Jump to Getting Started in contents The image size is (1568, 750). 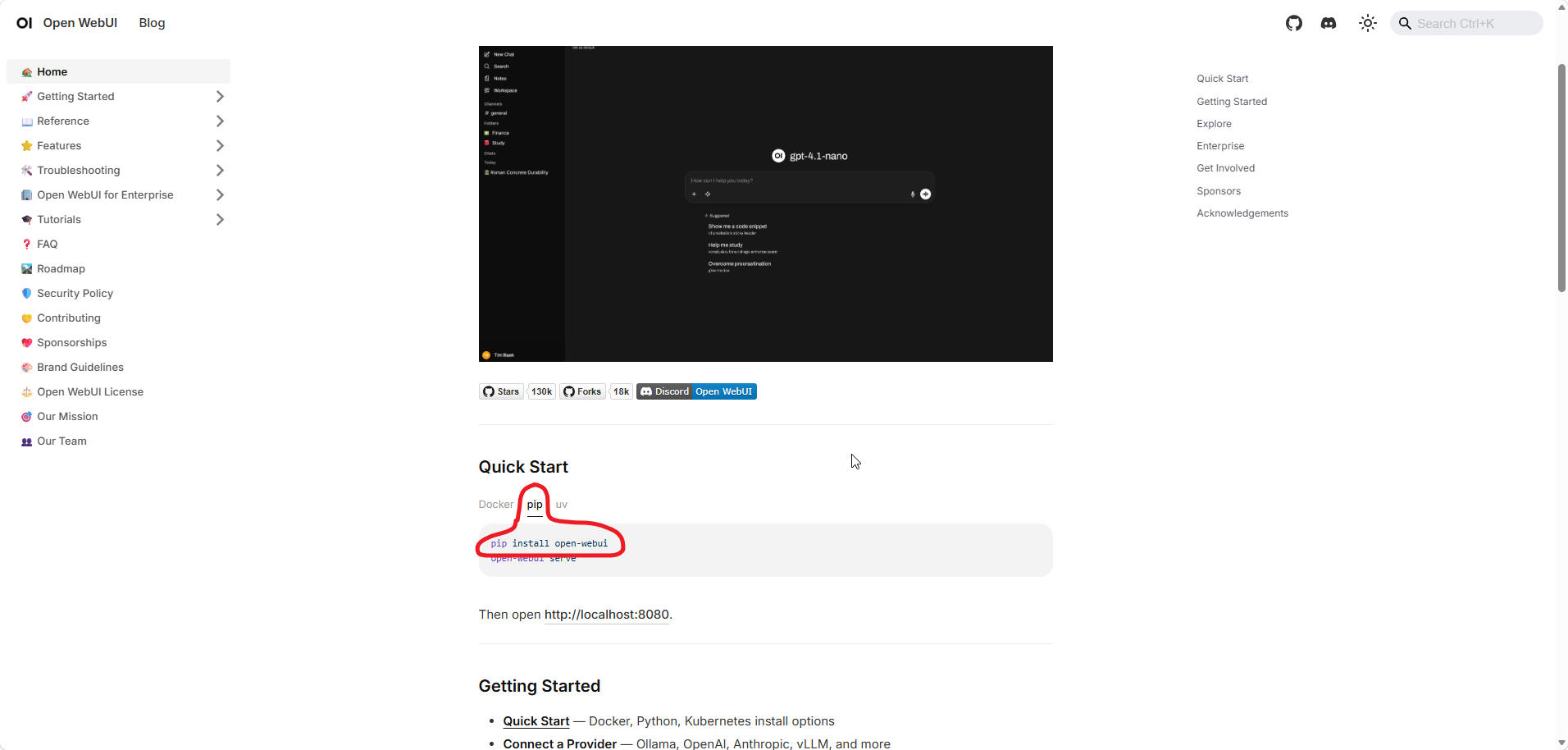pyautogui.click(x=1232, y=102)
